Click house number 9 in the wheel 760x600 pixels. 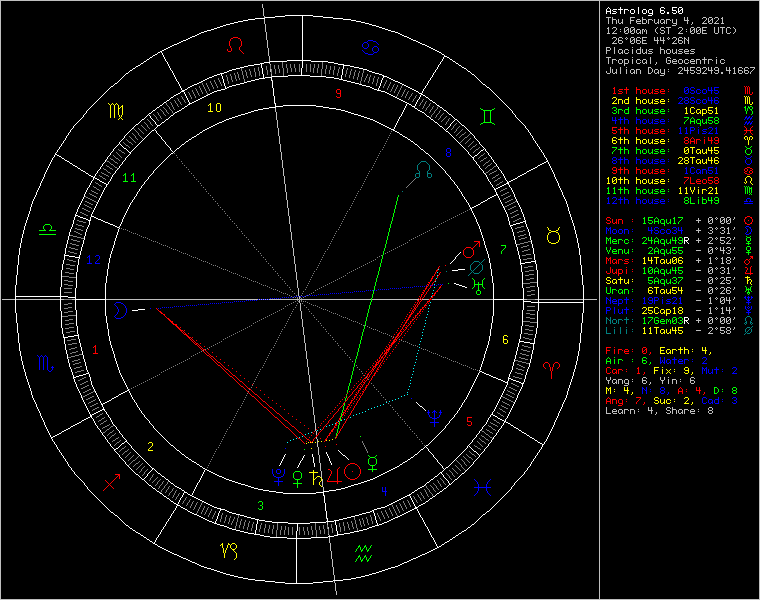click(338, 93)
